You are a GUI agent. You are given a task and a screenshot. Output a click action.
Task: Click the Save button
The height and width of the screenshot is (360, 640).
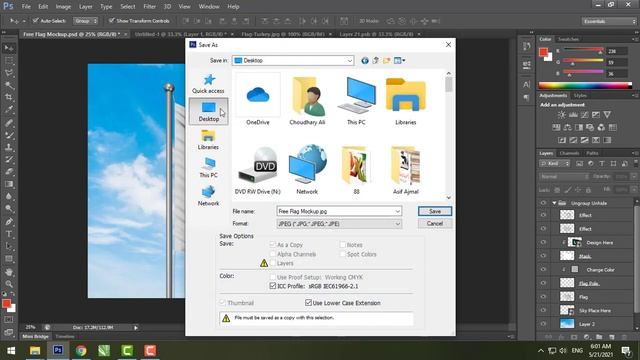[435, 211]
